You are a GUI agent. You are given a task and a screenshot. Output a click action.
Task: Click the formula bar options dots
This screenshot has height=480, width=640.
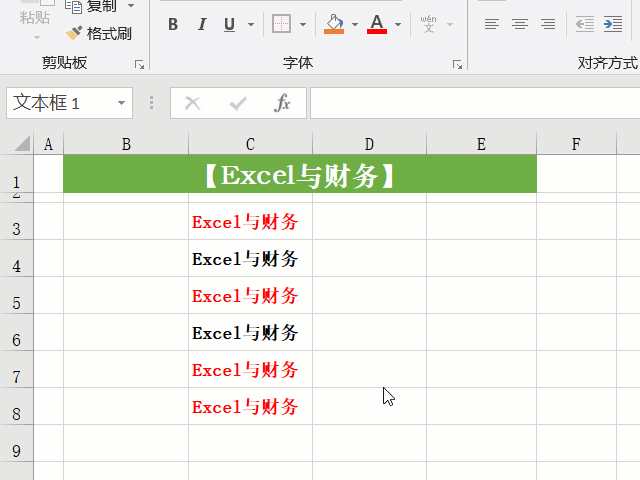coord(151,103)
